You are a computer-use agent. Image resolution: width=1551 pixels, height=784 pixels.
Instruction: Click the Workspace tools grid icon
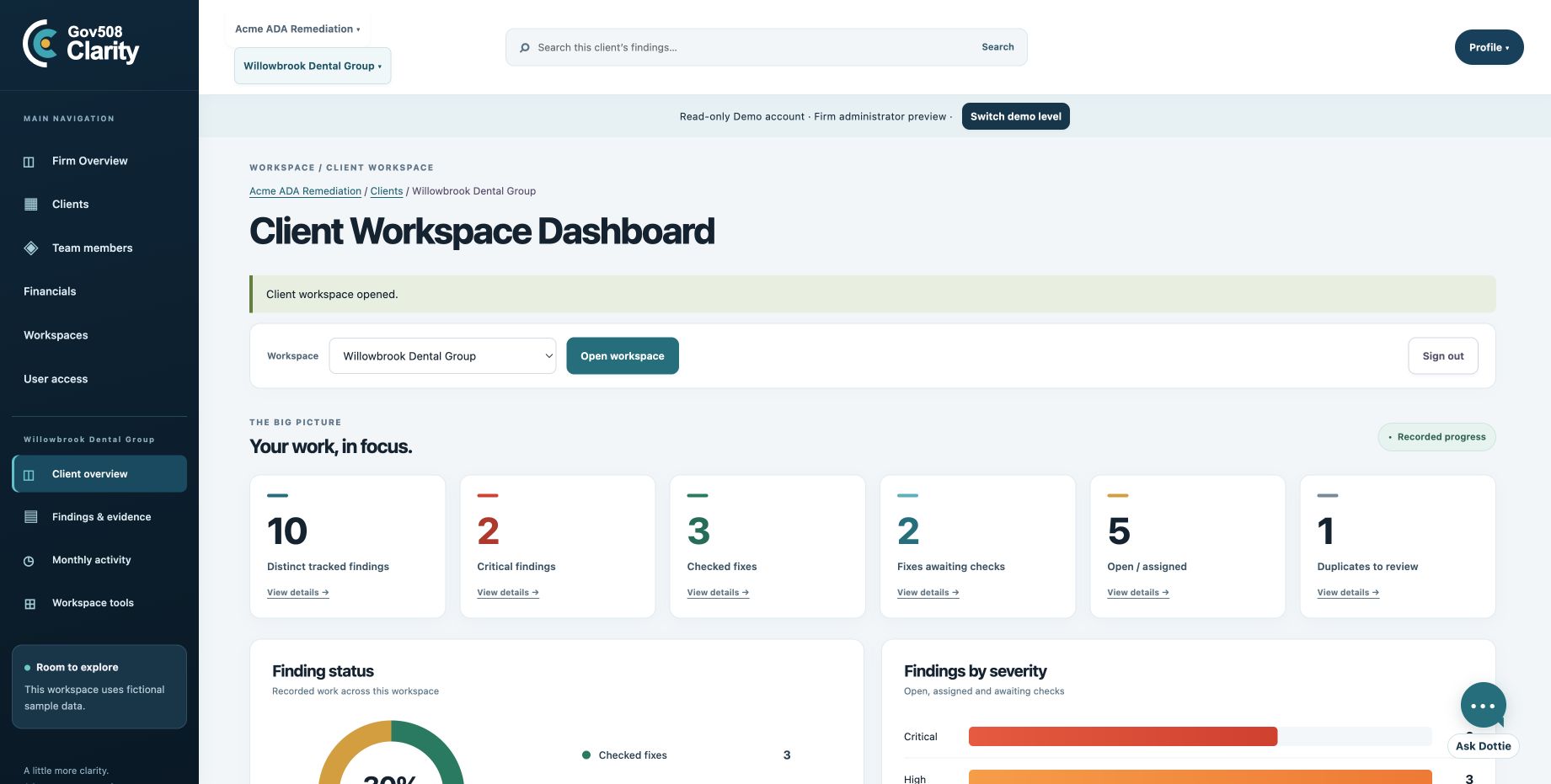[x=30, y=604]
